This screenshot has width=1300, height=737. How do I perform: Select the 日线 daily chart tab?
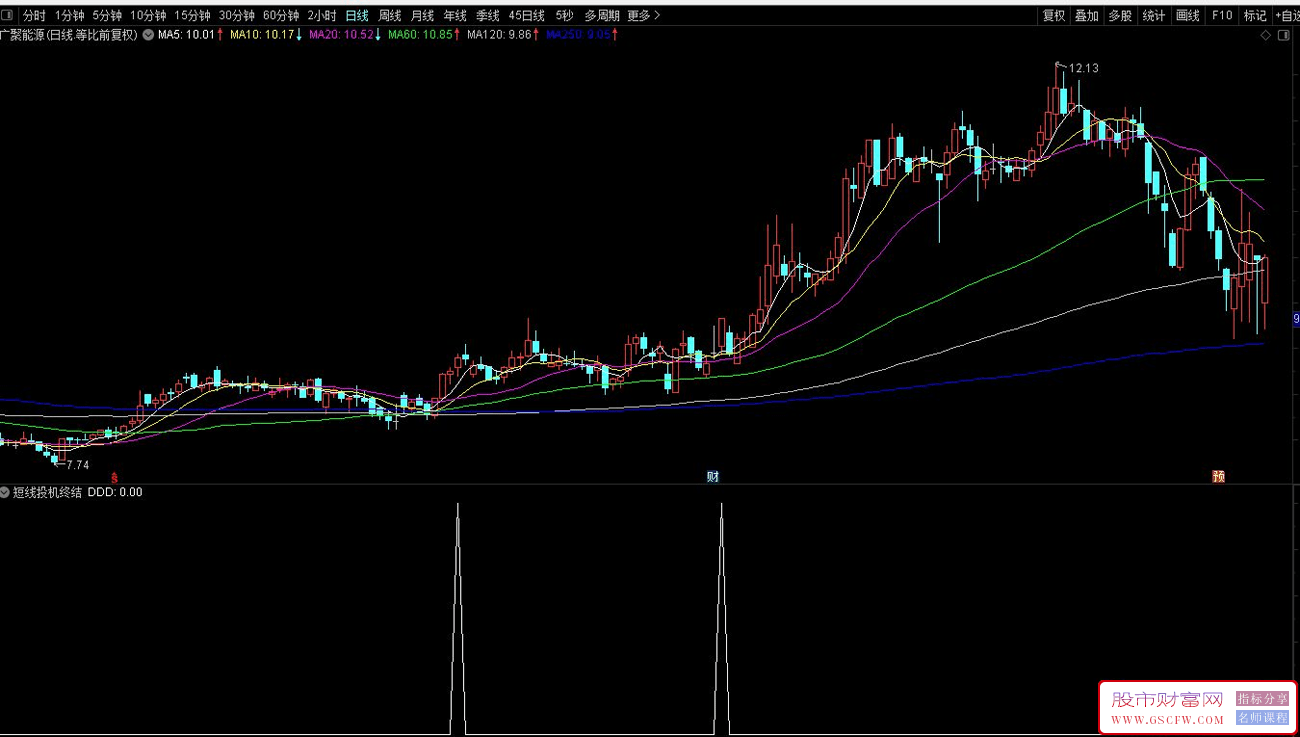click(x=357, y=16)
